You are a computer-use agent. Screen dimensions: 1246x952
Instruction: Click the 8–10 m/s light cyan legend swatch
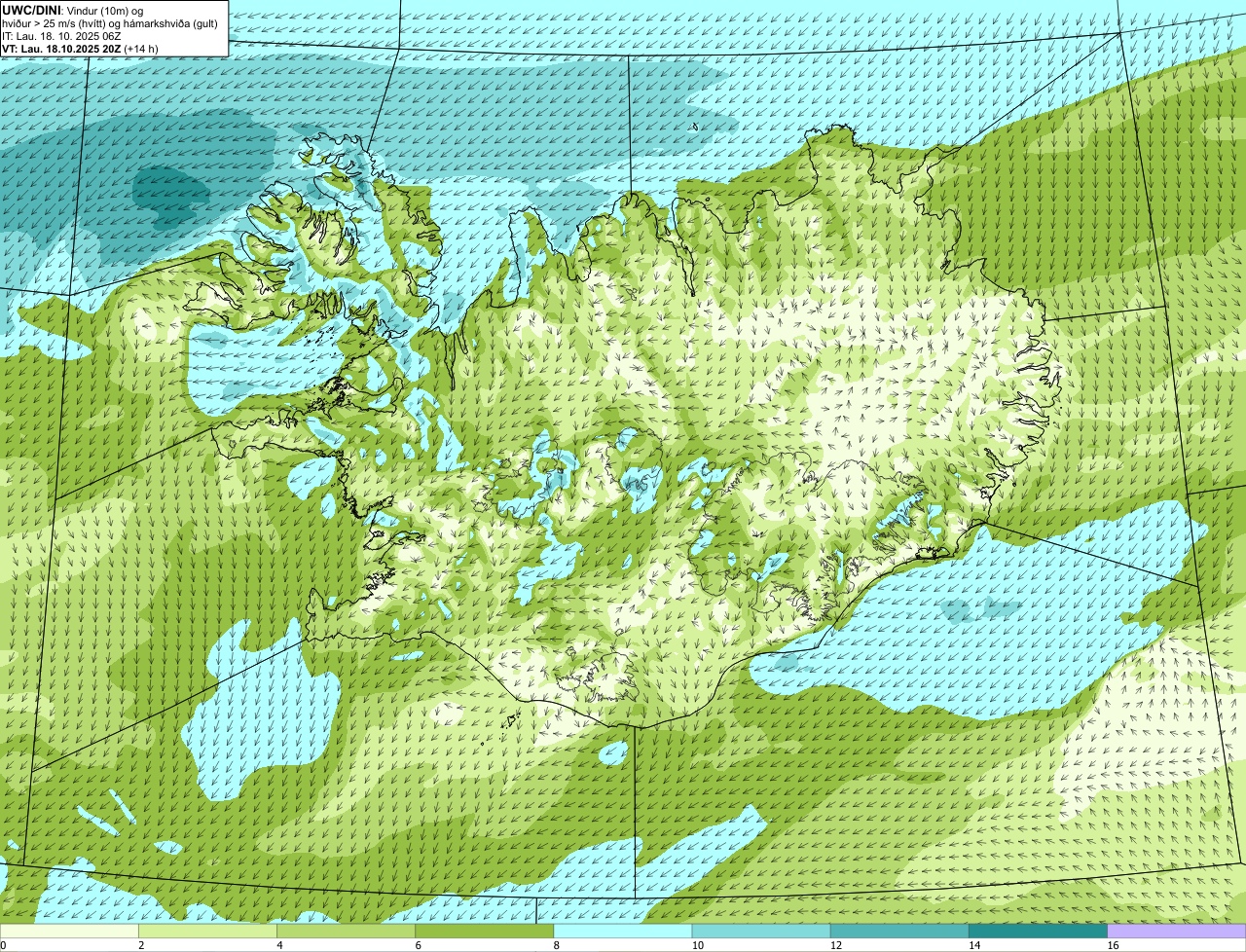coord(623,931)
